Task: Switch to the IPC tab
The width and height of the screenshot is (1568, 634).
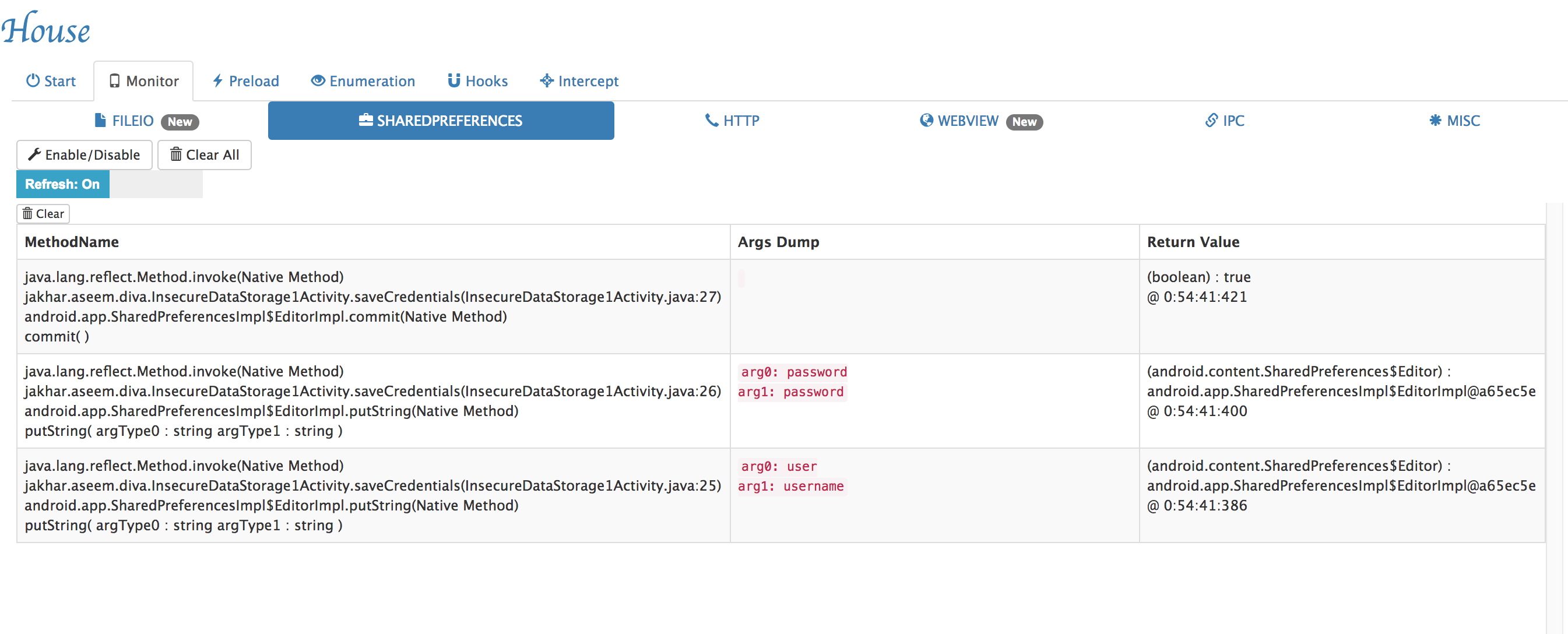Action: (x=1225, y=121)
